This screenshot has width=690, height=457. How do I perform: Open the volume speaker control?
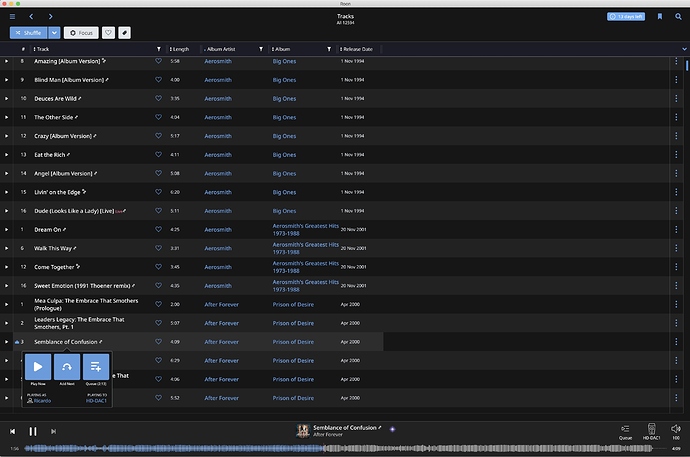click(x=676, y=431)
